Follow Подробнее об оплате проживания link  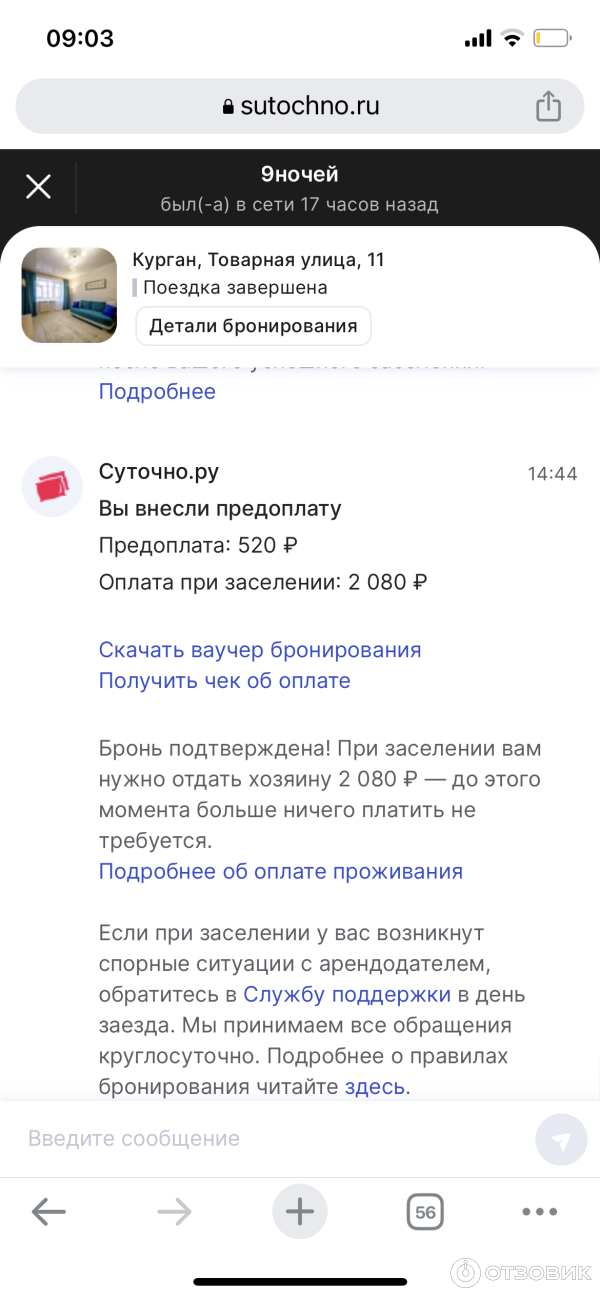tap(280, 871)
